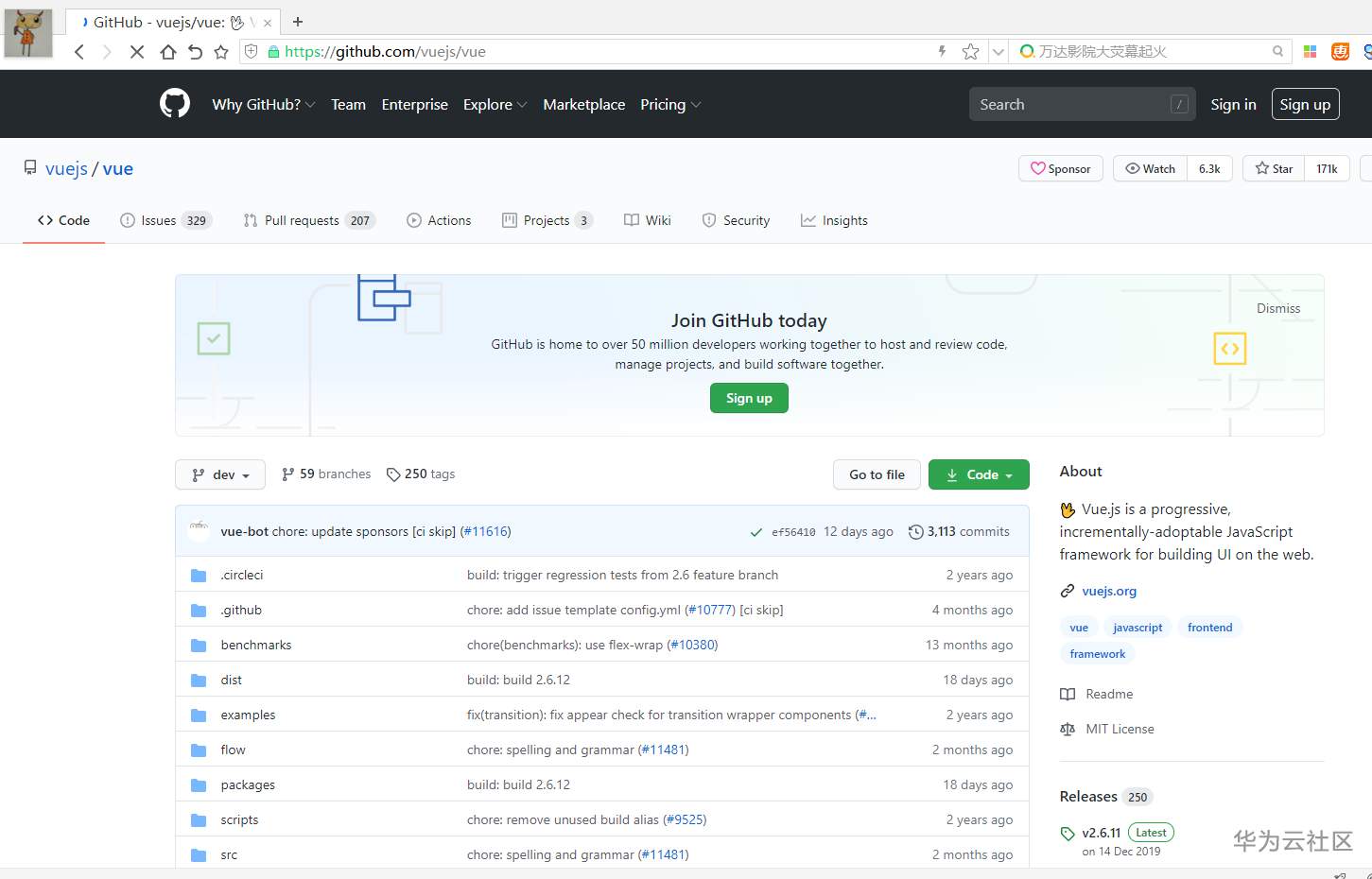This screenshot has height=879, width=1372.
Task: Switch to the Pull requests tab
Action: [309, 220]
